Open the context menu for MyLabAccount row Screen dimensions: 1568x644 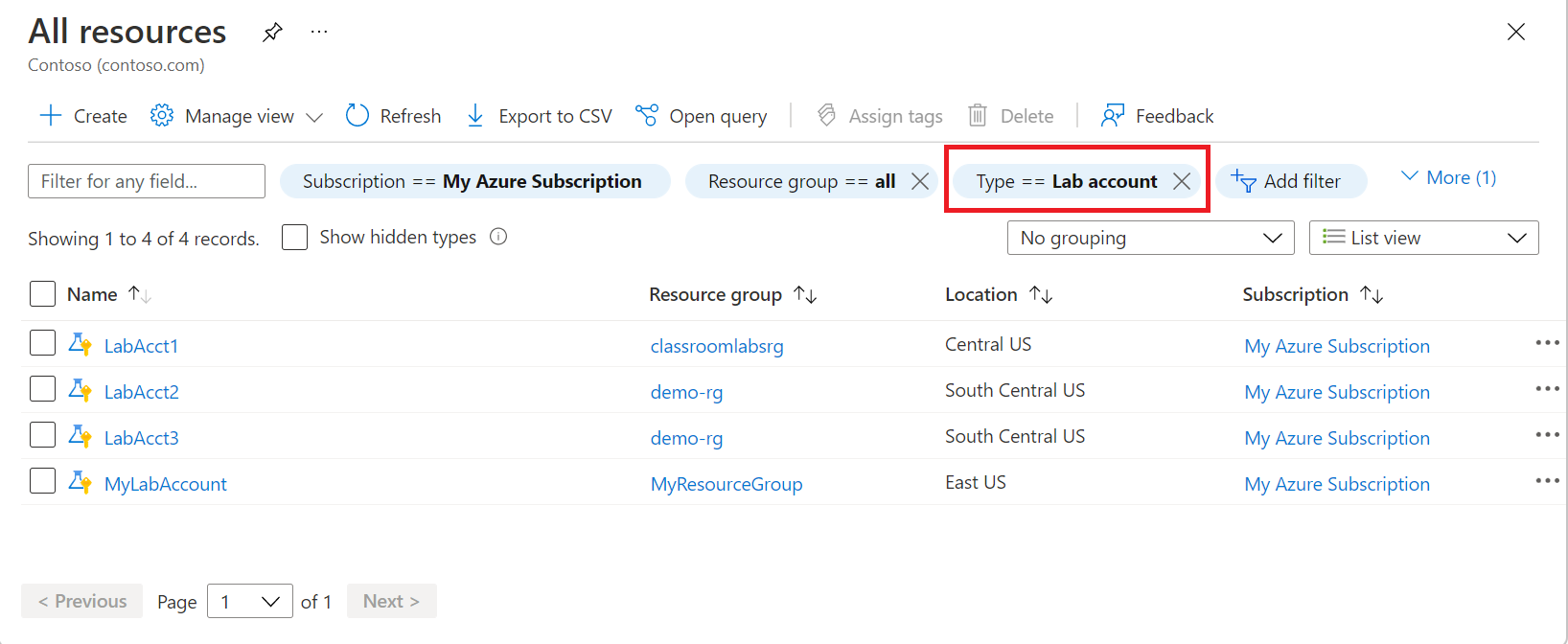click(1547, 480)
